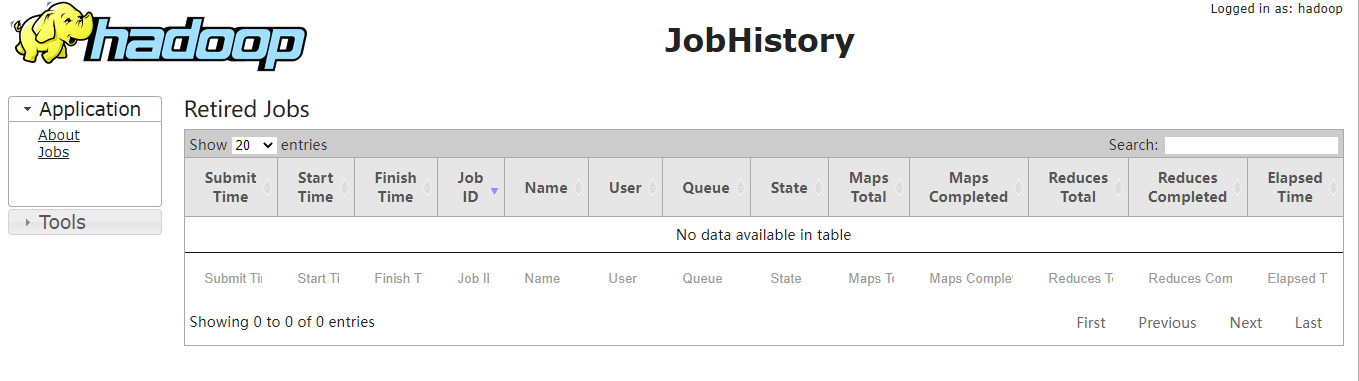
Task: Click the Name footer filter field
Action: point(548,278)
